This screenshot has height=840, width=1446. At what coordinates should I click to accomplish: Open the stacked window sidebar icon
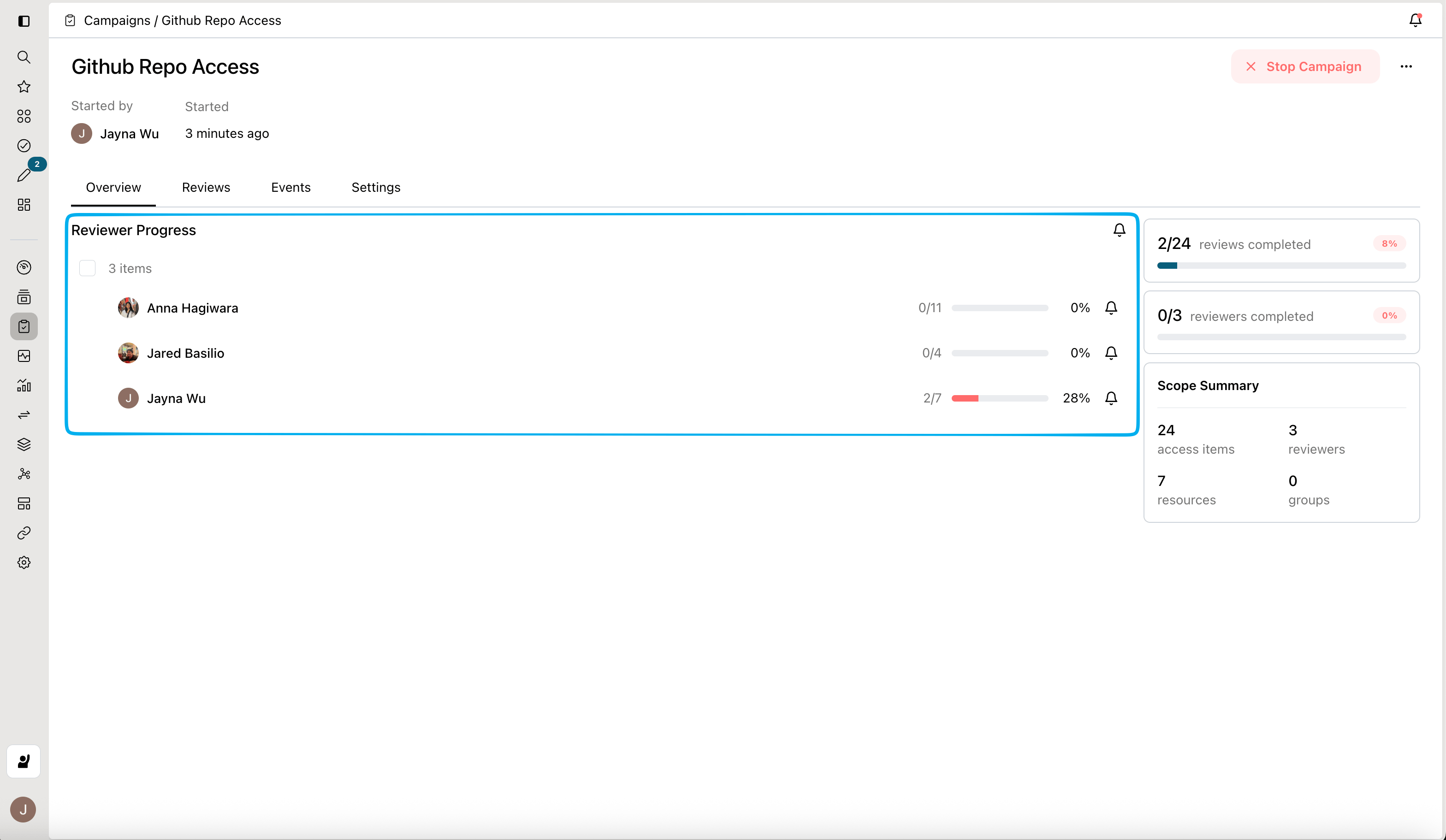[x=24, y=296]
